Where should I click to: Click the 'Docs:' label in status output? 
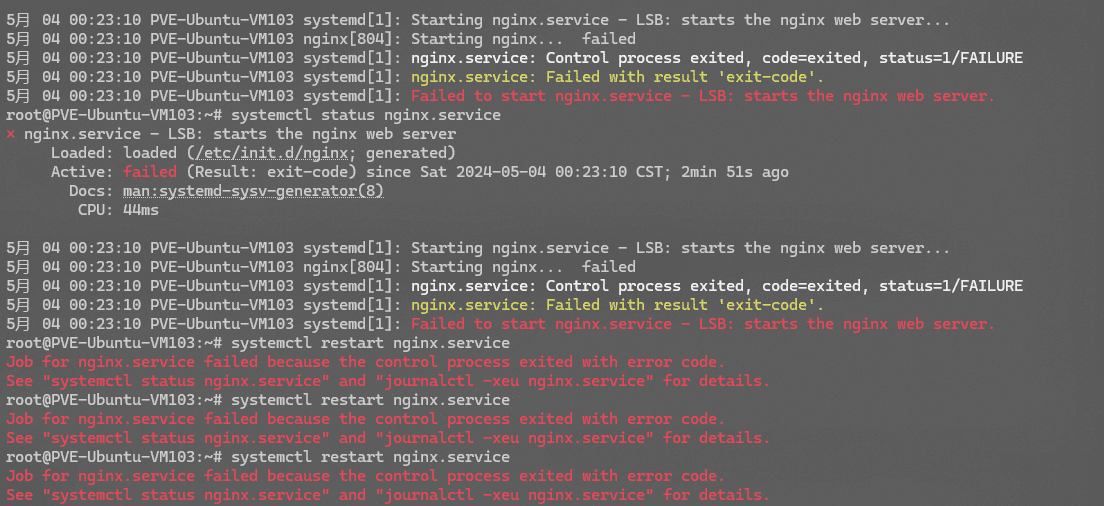point(92,191)
